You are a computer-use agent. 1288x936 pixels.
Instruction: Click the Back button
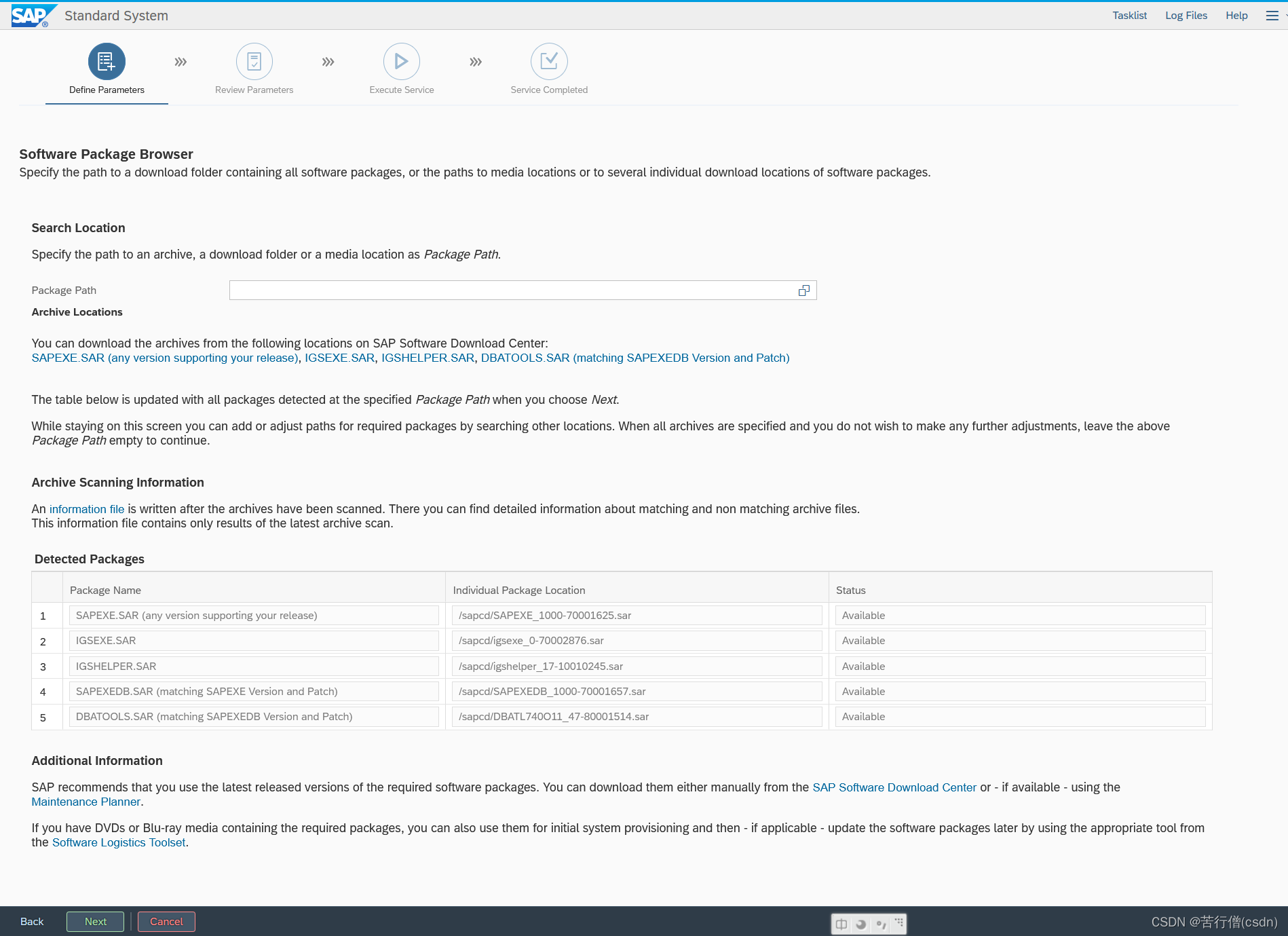(32, 922)
